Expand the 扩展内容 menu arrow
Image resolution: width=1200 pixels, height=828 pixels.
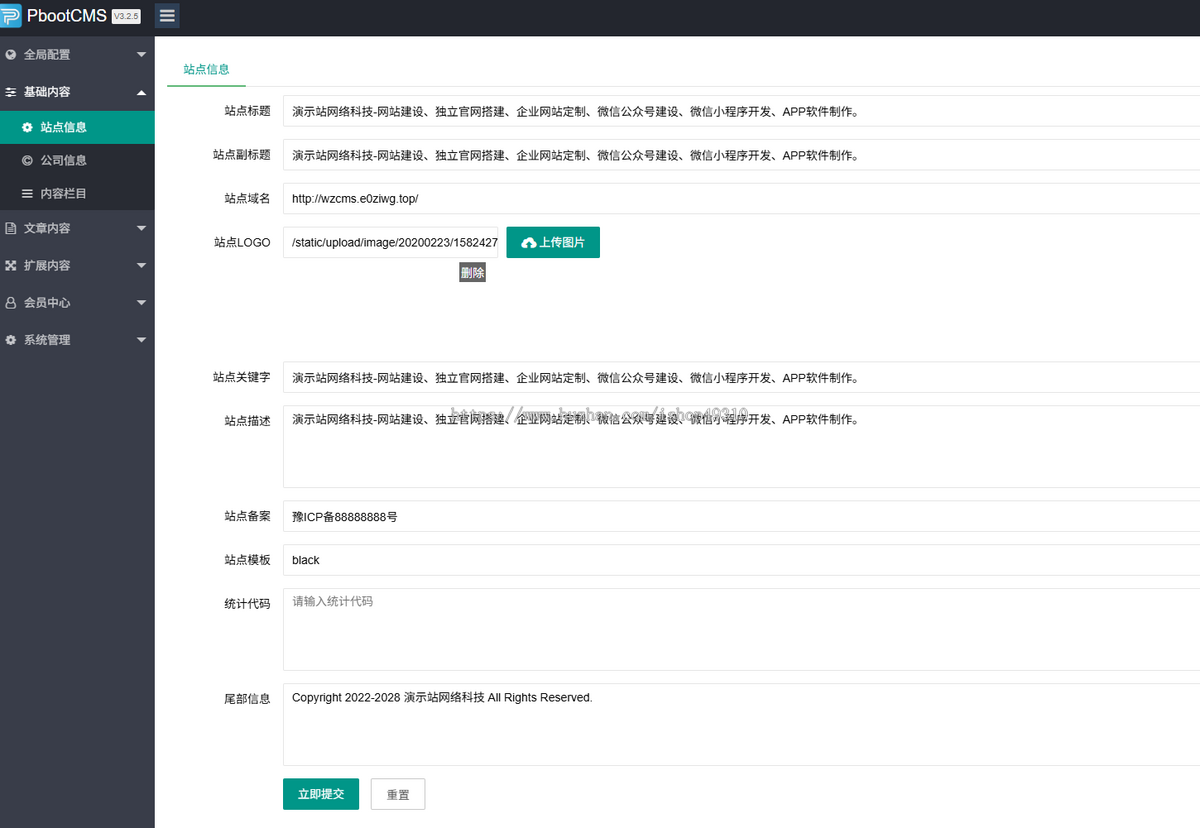pos(141,266)
